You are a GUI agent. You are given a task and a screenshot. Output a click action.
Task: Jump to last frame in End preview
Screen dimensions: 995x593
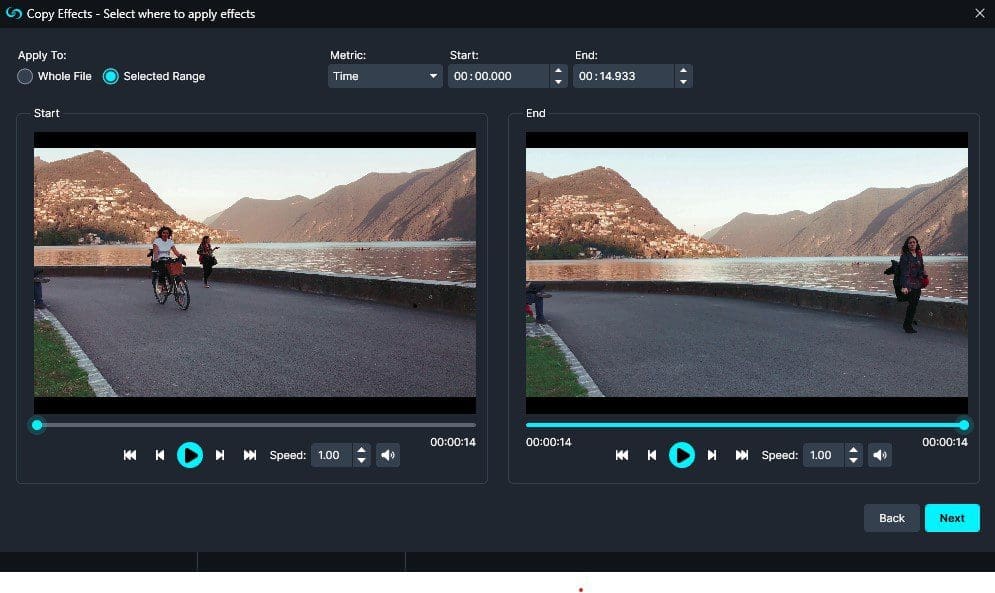[x=743, y=455]
